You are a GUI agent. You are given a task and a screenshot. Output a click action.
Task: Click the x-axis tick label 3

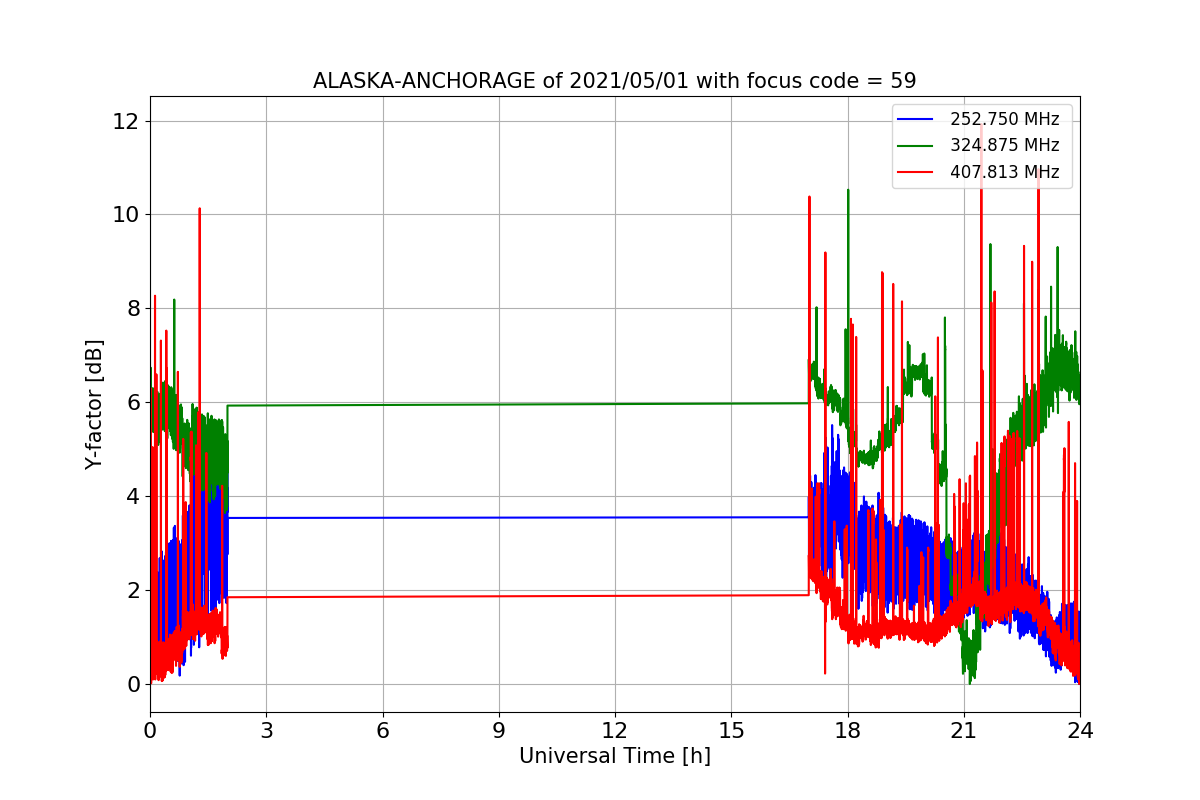pos(266,731)
